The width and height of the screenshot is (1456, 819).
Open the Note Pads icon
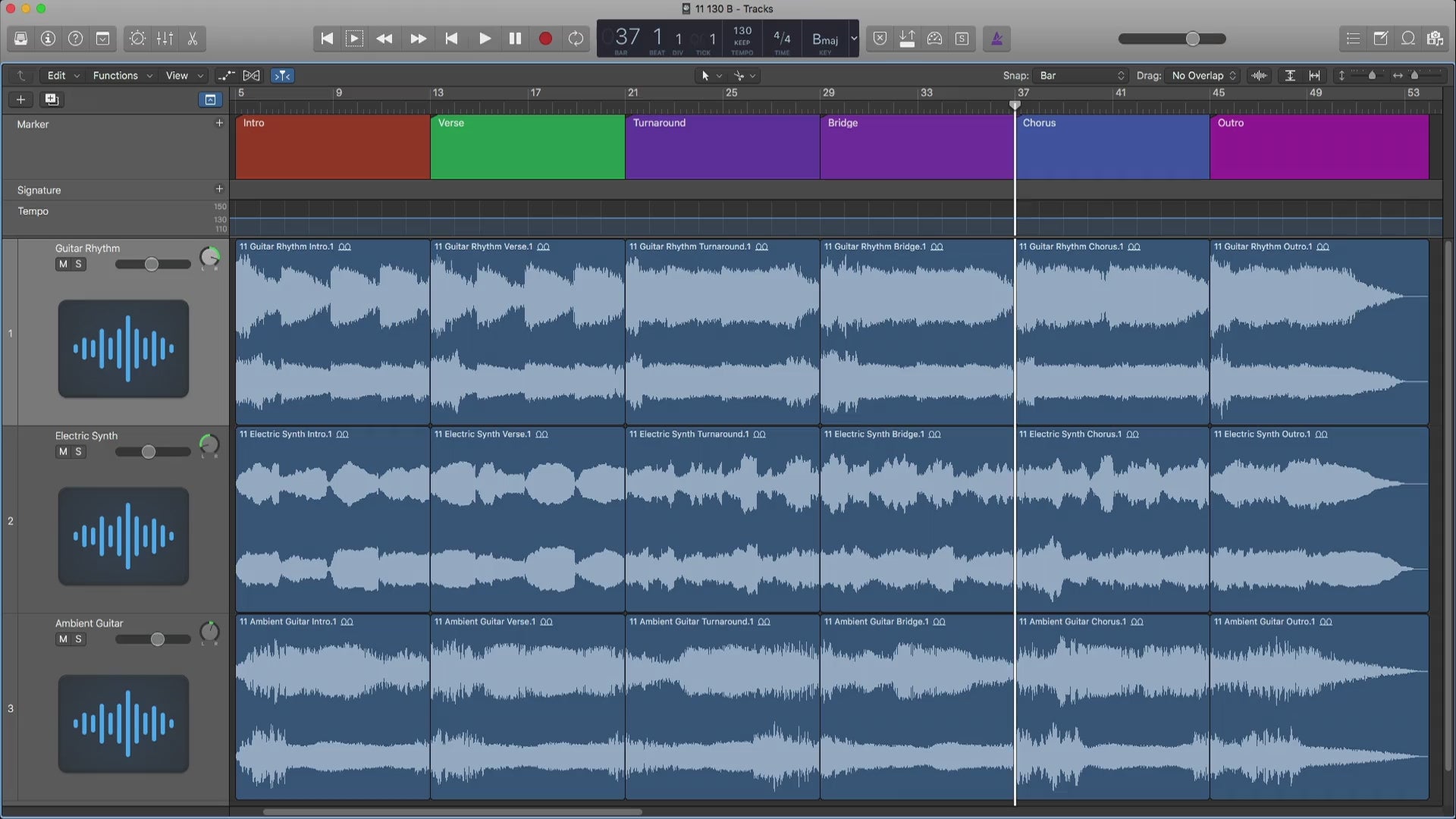pyautogui.click(x=1380, y=39)
